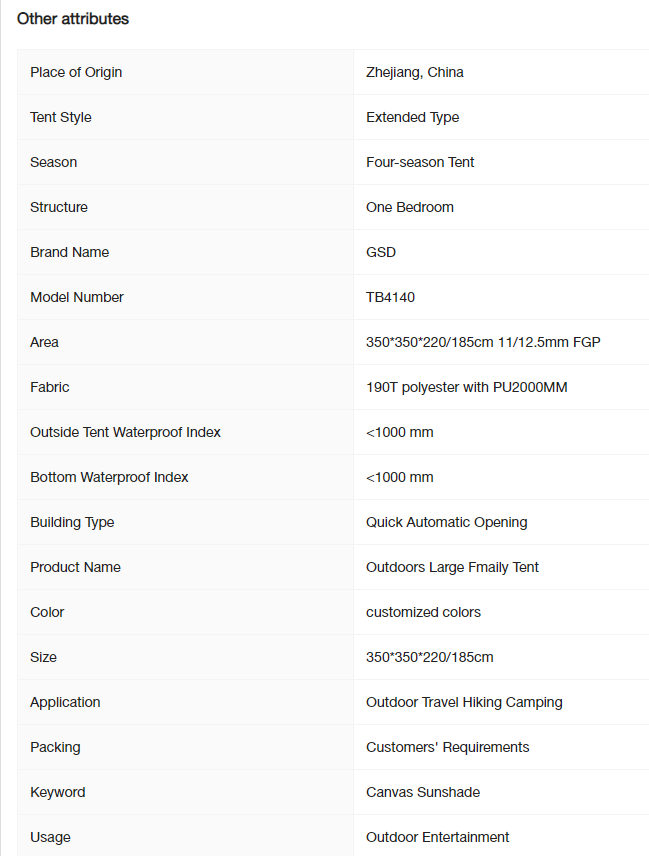Click the model number 'TB4140'
Screen dimensions: 649x856
tap(390, 297)
